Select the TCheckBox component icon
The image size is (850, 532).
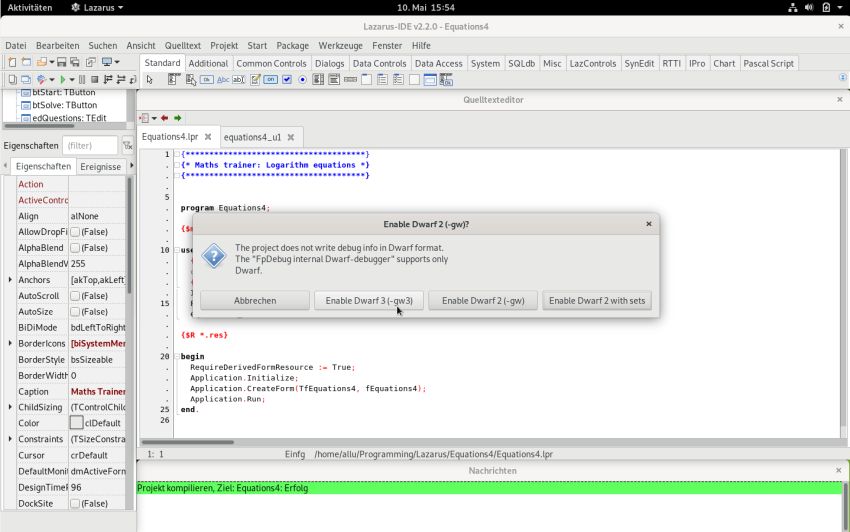pos(287,80)
